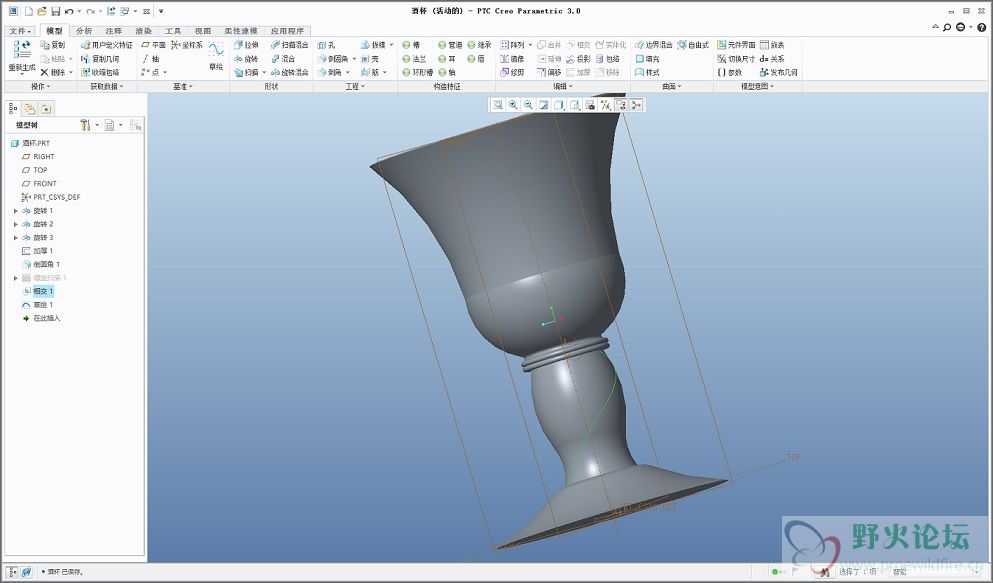Image resolution: width=993 pixels, height=583 pixels.
Task: Click the 关系 (Relations) tool
Action: [772, 59]
